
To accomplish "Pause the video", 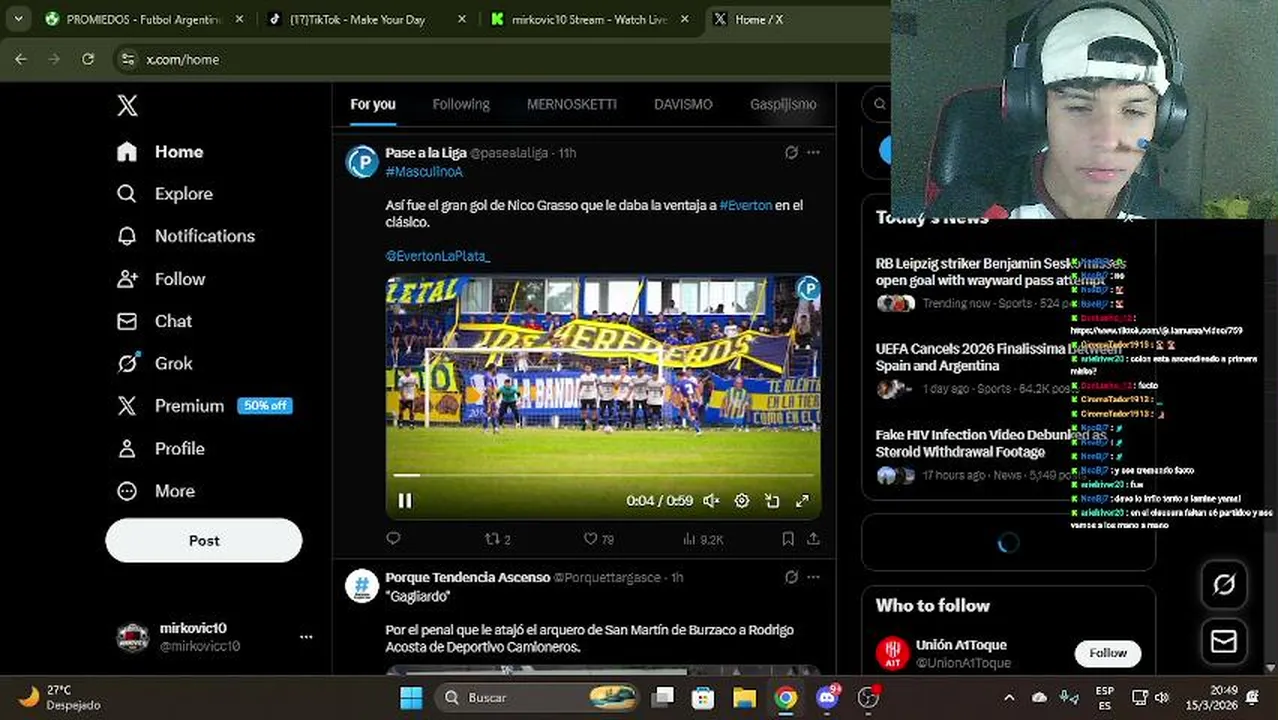I will pyautogui.click(x=405, y=501).
